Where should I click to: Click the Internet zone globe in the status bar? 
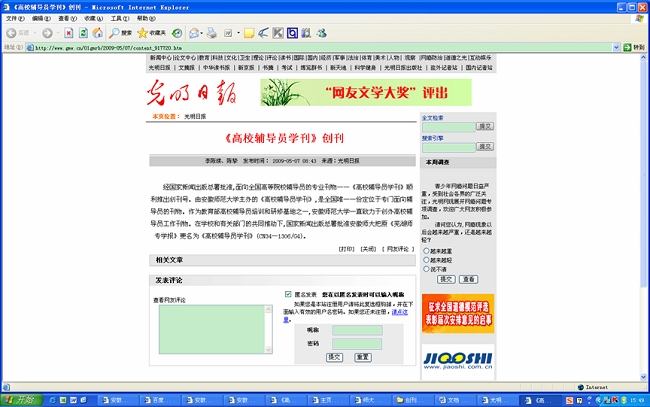(581, 387)
